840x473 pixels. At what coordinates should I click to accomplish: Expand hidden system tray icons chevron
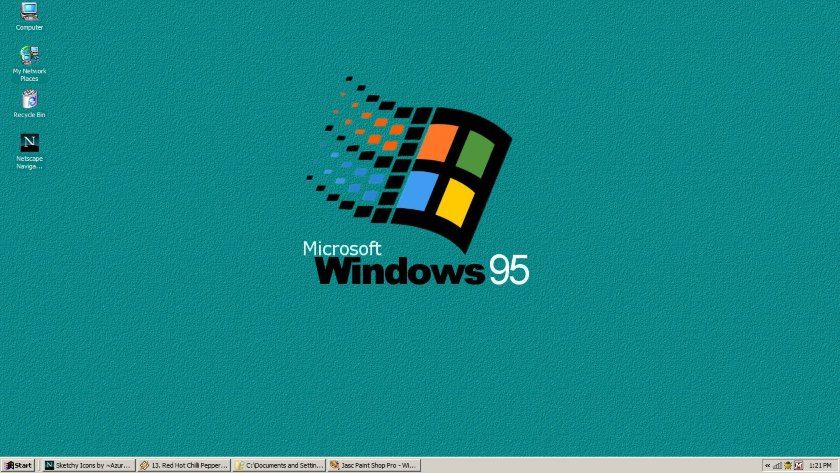tap(767, 465)
